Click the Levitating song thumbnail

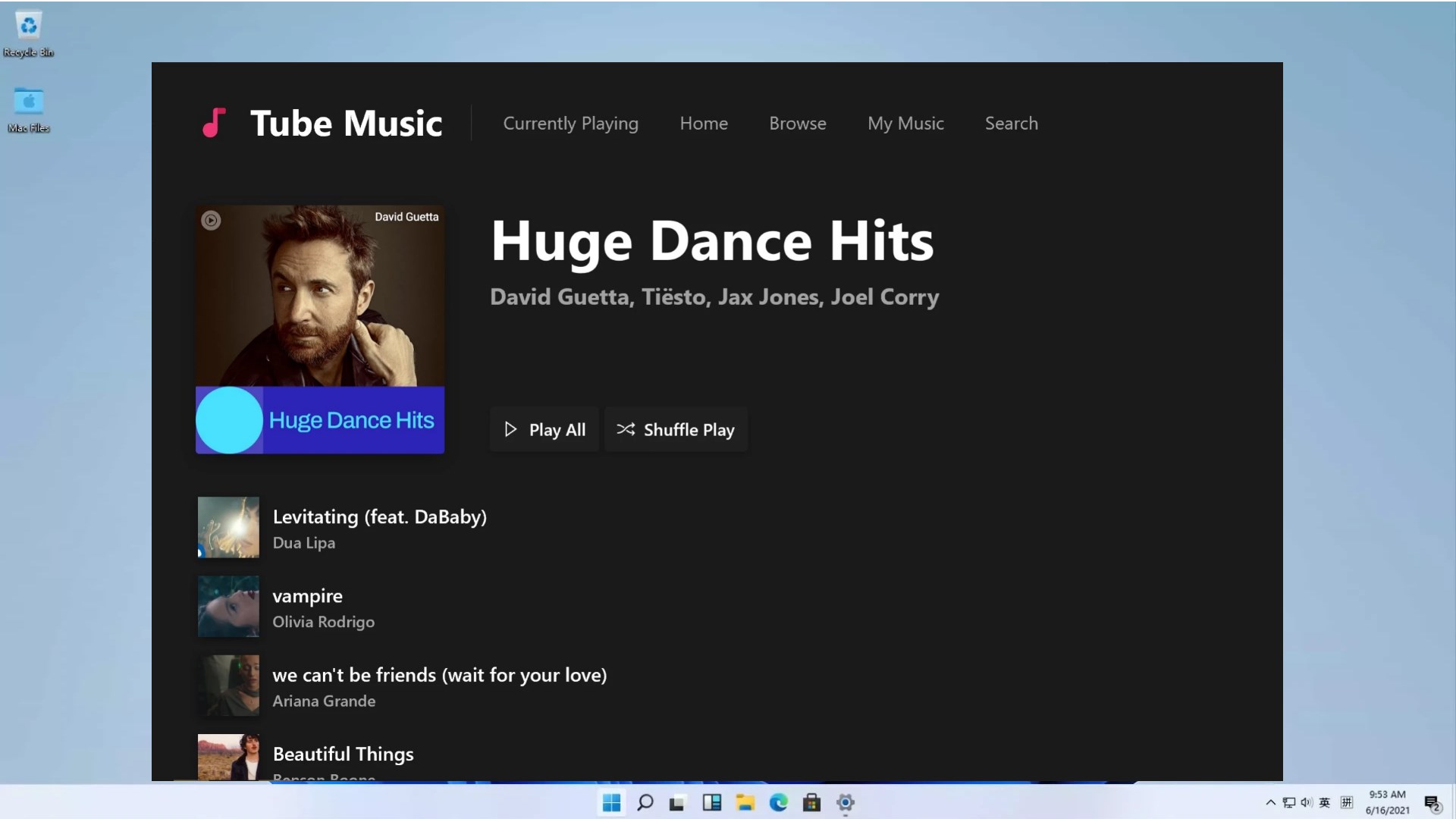(227, 527)
